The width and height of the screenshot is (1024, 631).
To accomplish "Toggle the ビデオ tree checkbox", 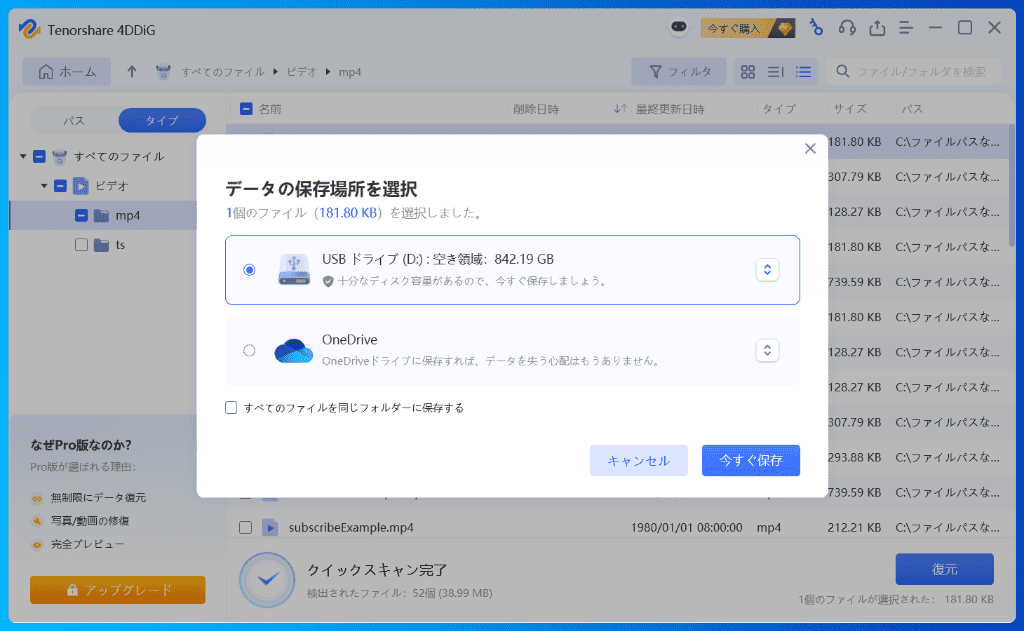I will 60,186.
